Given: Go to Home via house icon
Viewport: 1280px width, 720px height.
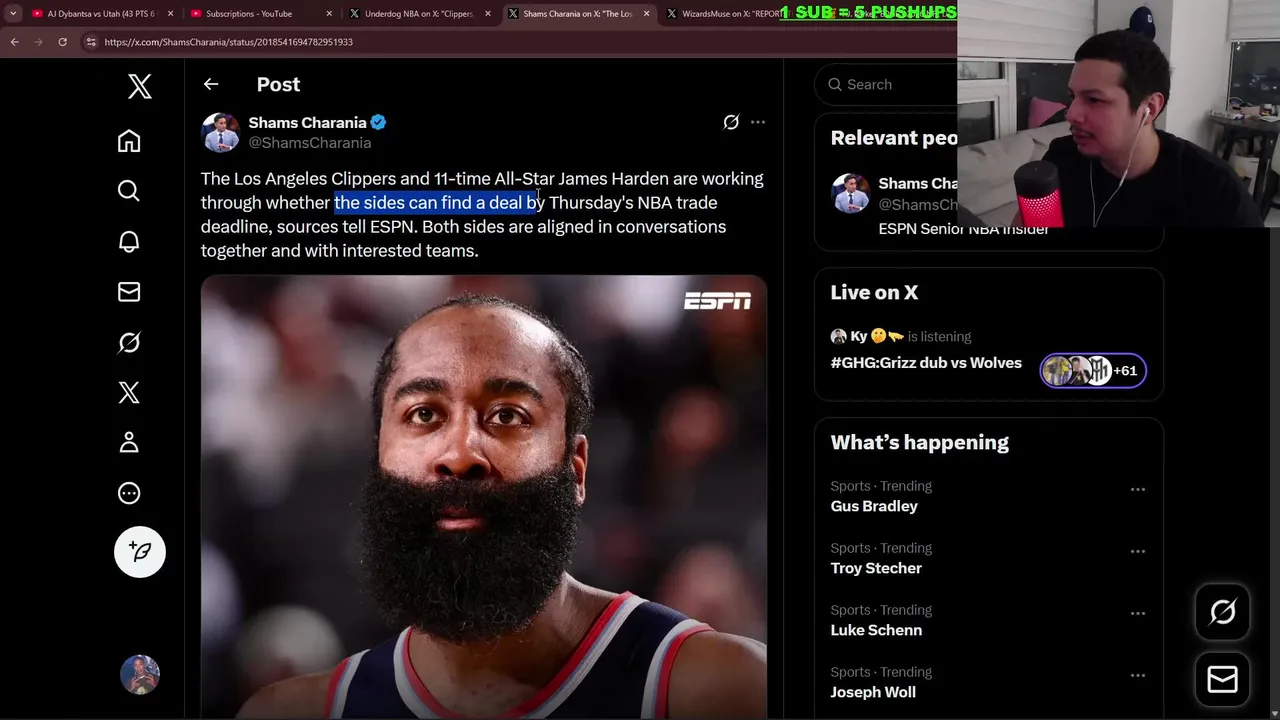Looking at the screenshot, I should click(129, 141).
